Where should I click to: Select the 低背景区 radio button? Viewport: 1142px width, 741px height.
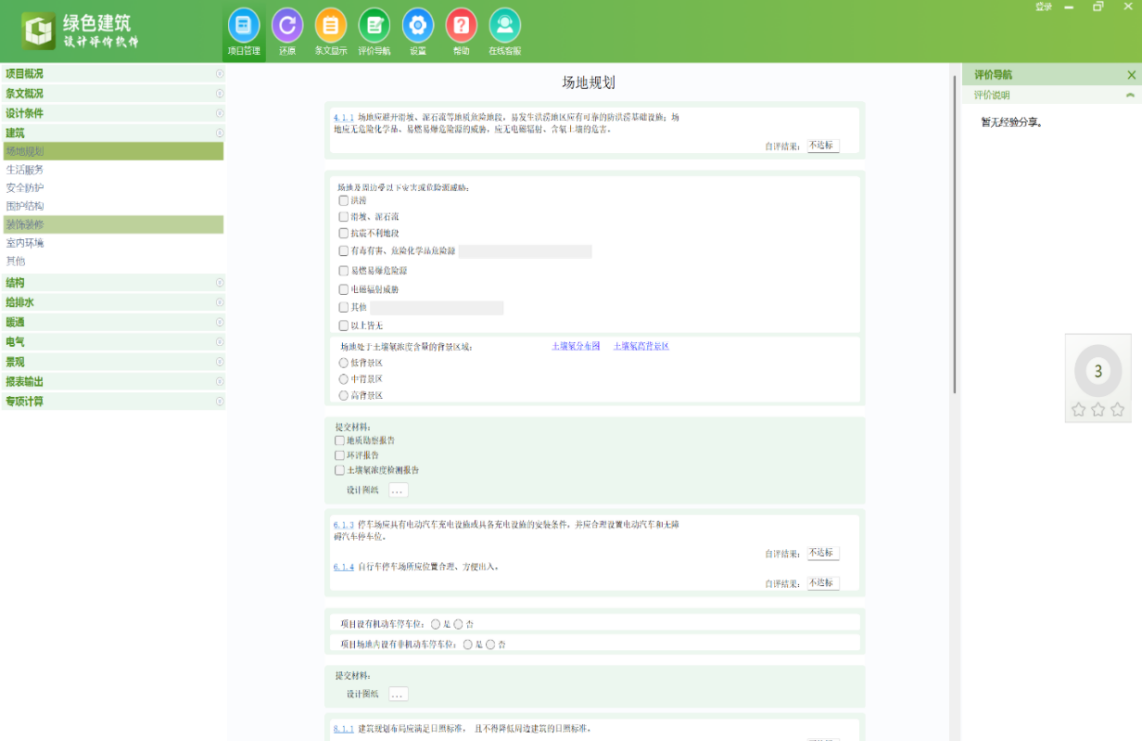pos(343,363)
